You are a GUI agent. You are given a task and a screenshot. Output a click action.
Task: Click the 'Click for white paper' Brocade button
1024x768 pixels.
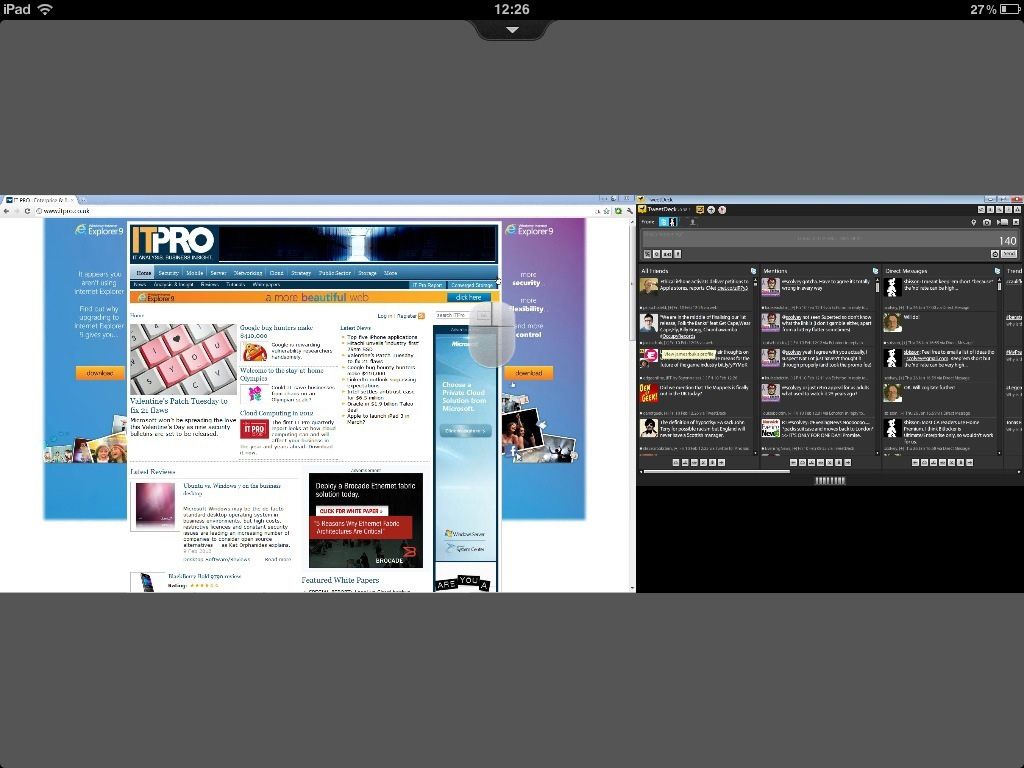(x=350, y=511)
